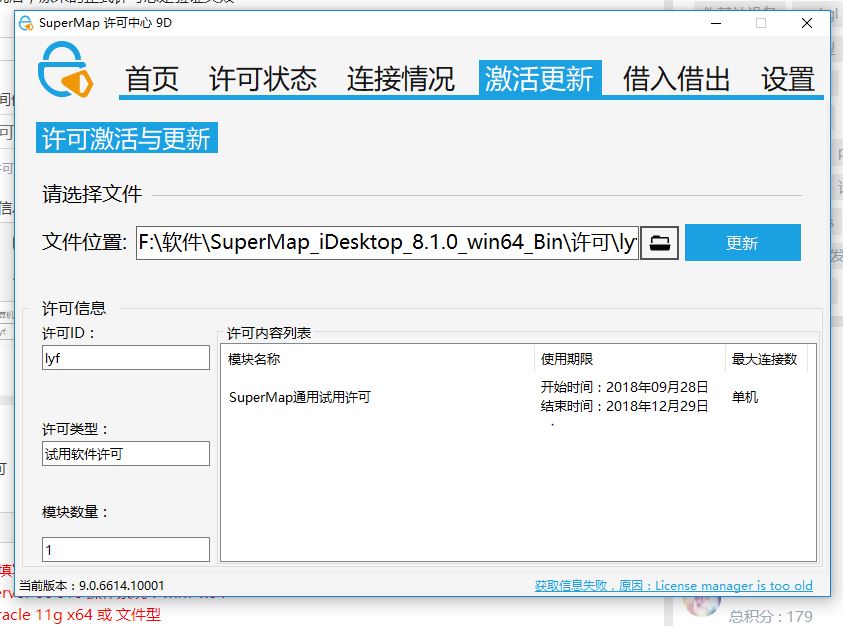Go to the 连接情况 tab
The height and width of the screenshot is (626, 843).
coord(401,79)
